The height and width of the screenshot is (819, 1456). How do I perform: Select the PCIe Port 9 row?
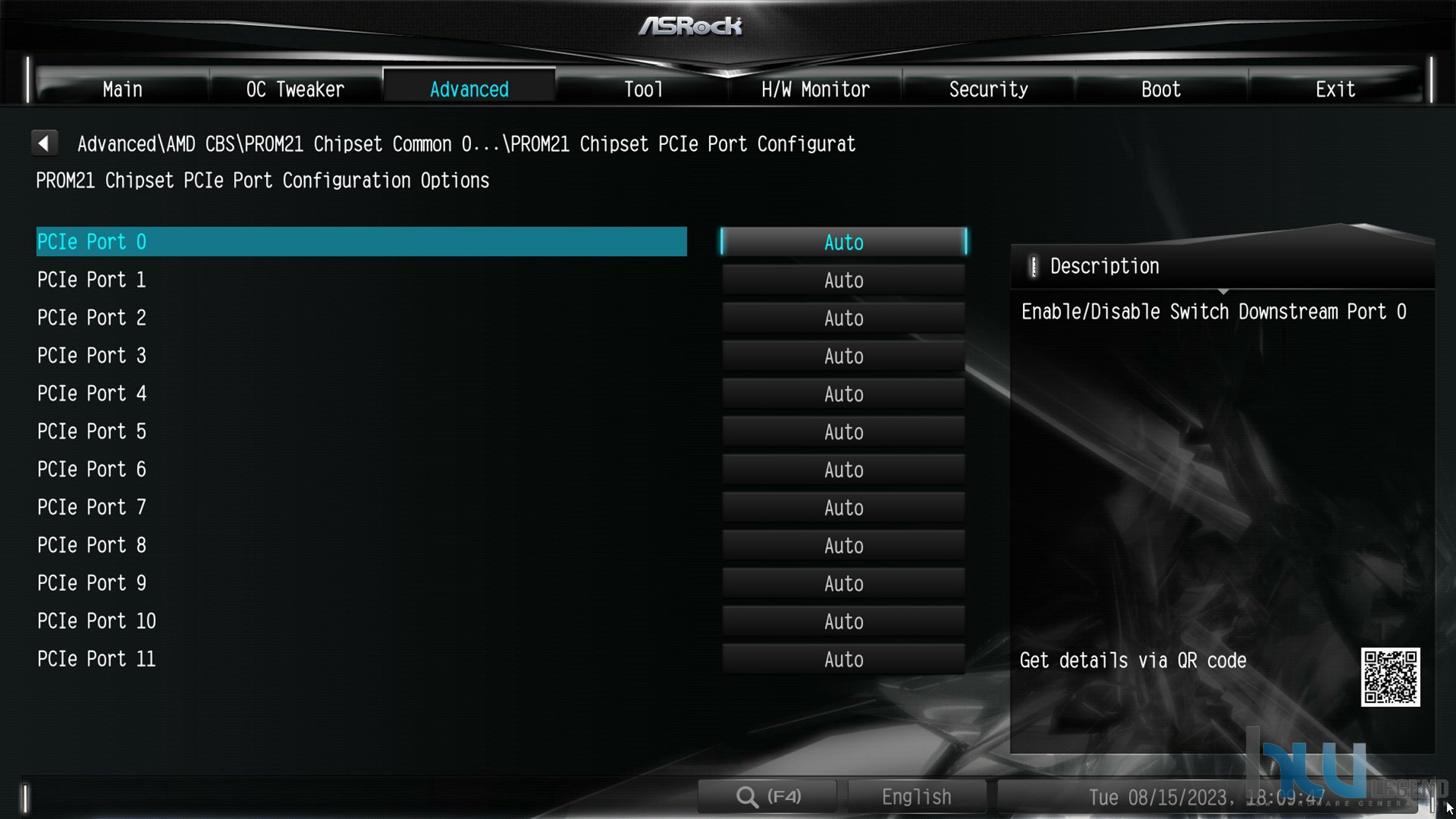coord(361,583)
